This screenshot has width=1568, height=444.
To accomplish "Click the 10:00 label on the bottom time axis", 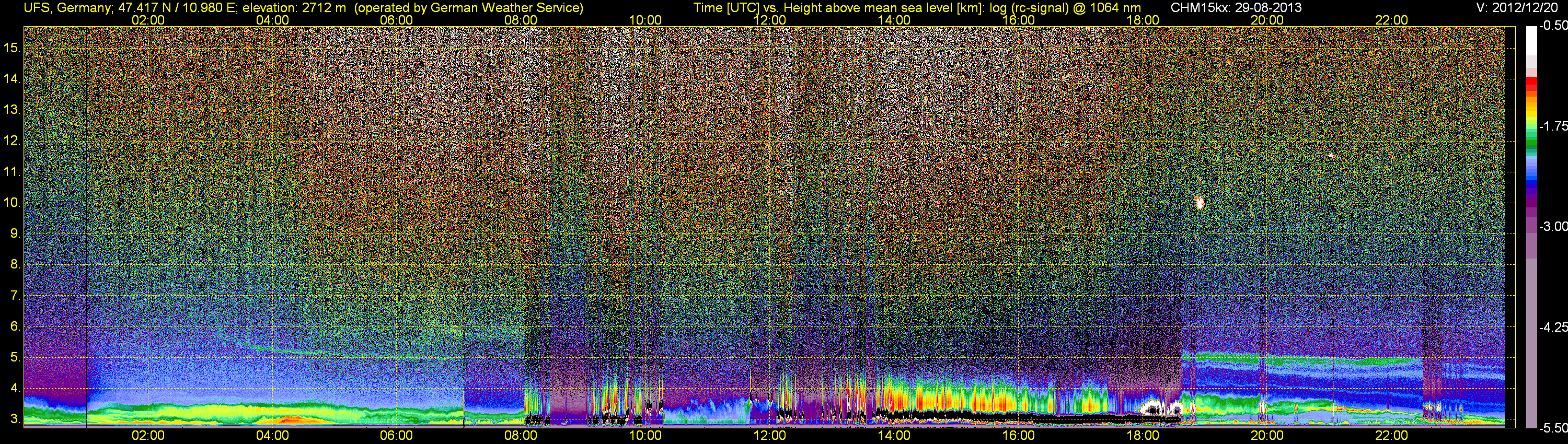I will (645, 436).
